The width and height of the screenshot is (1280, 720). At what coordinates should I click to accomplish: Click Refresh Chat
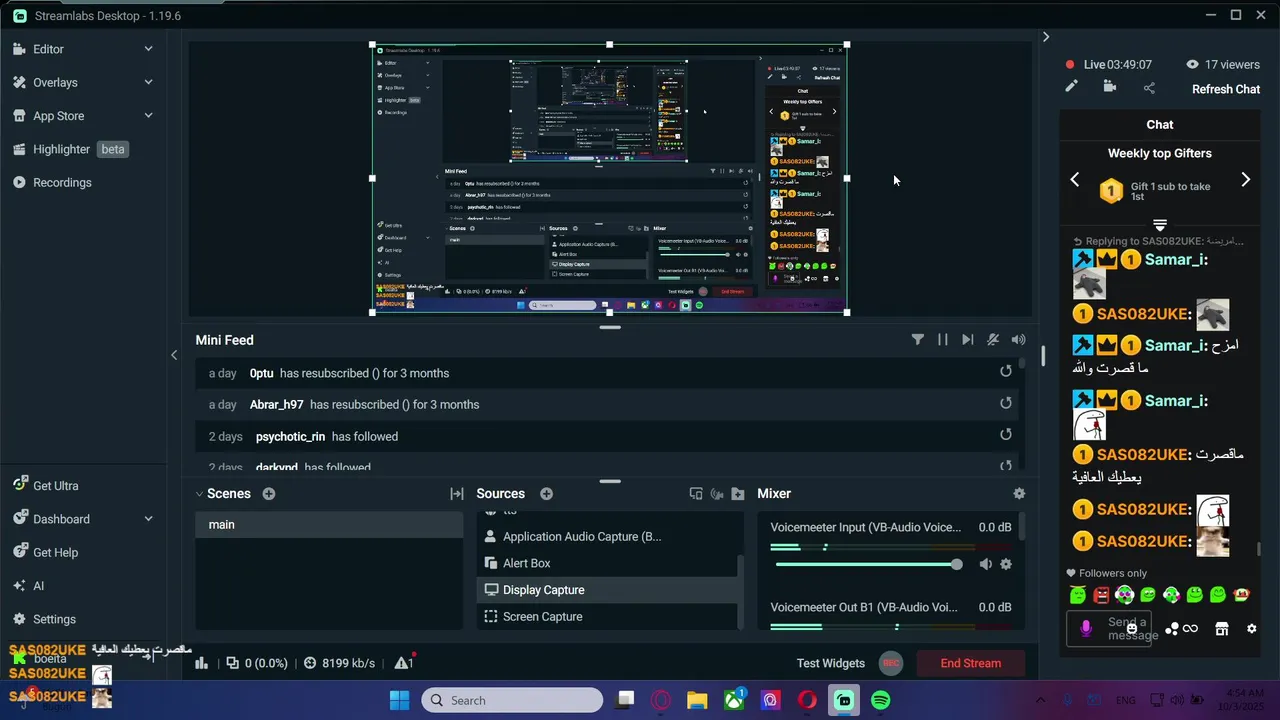click(1226, 89)
